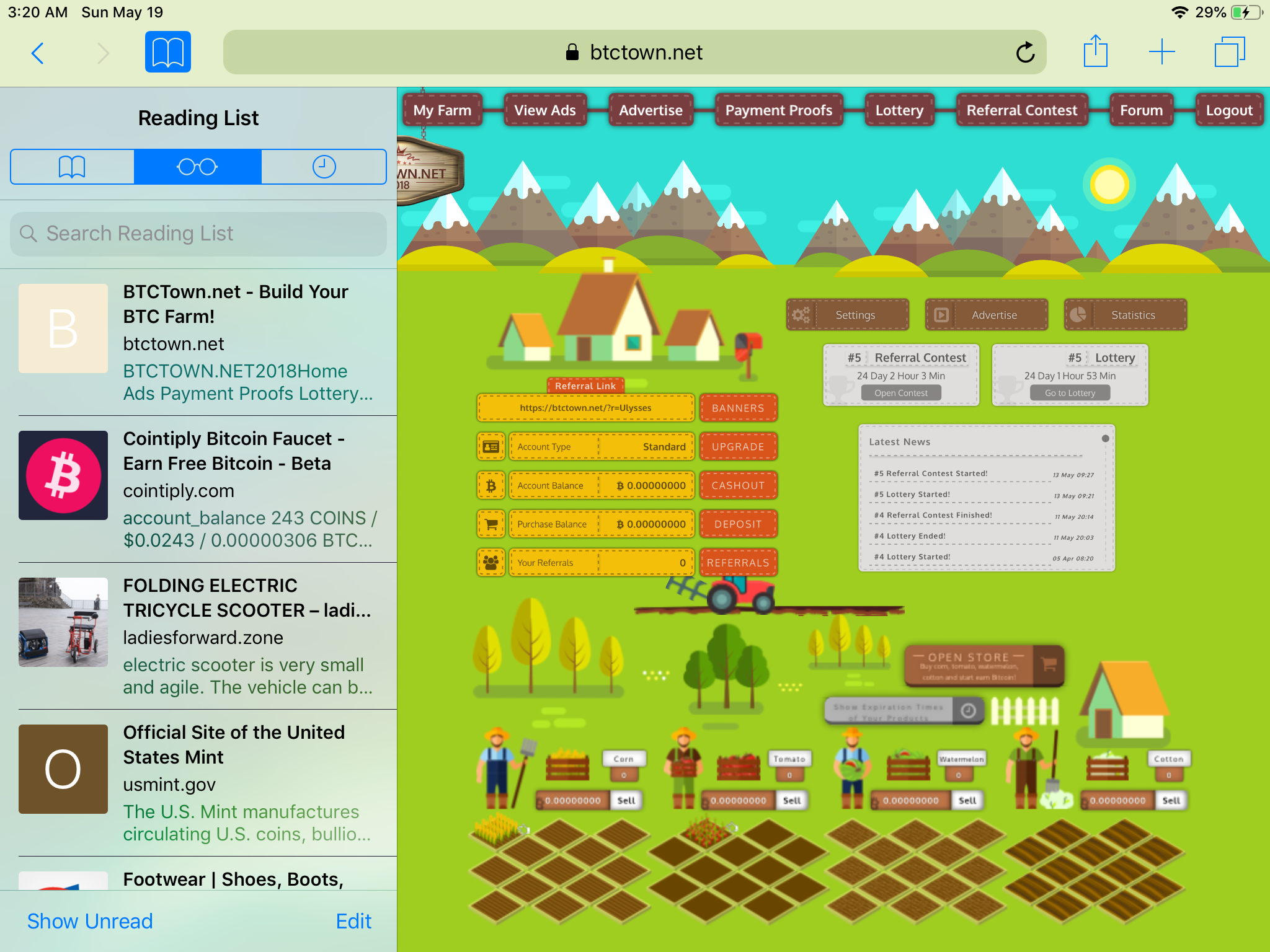Tap Show Unread in Reading List
1270x952 pixels.
pos(90,921)
